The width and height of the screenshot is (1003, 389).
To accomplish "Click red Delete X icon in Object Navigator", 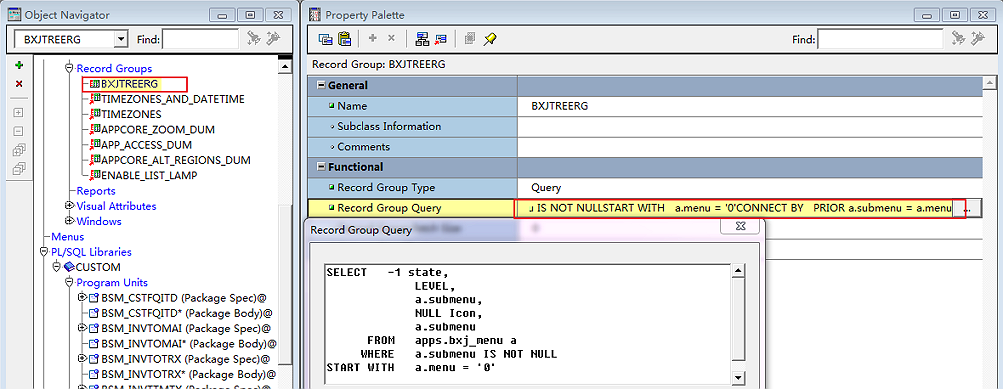I will [19, 83].
